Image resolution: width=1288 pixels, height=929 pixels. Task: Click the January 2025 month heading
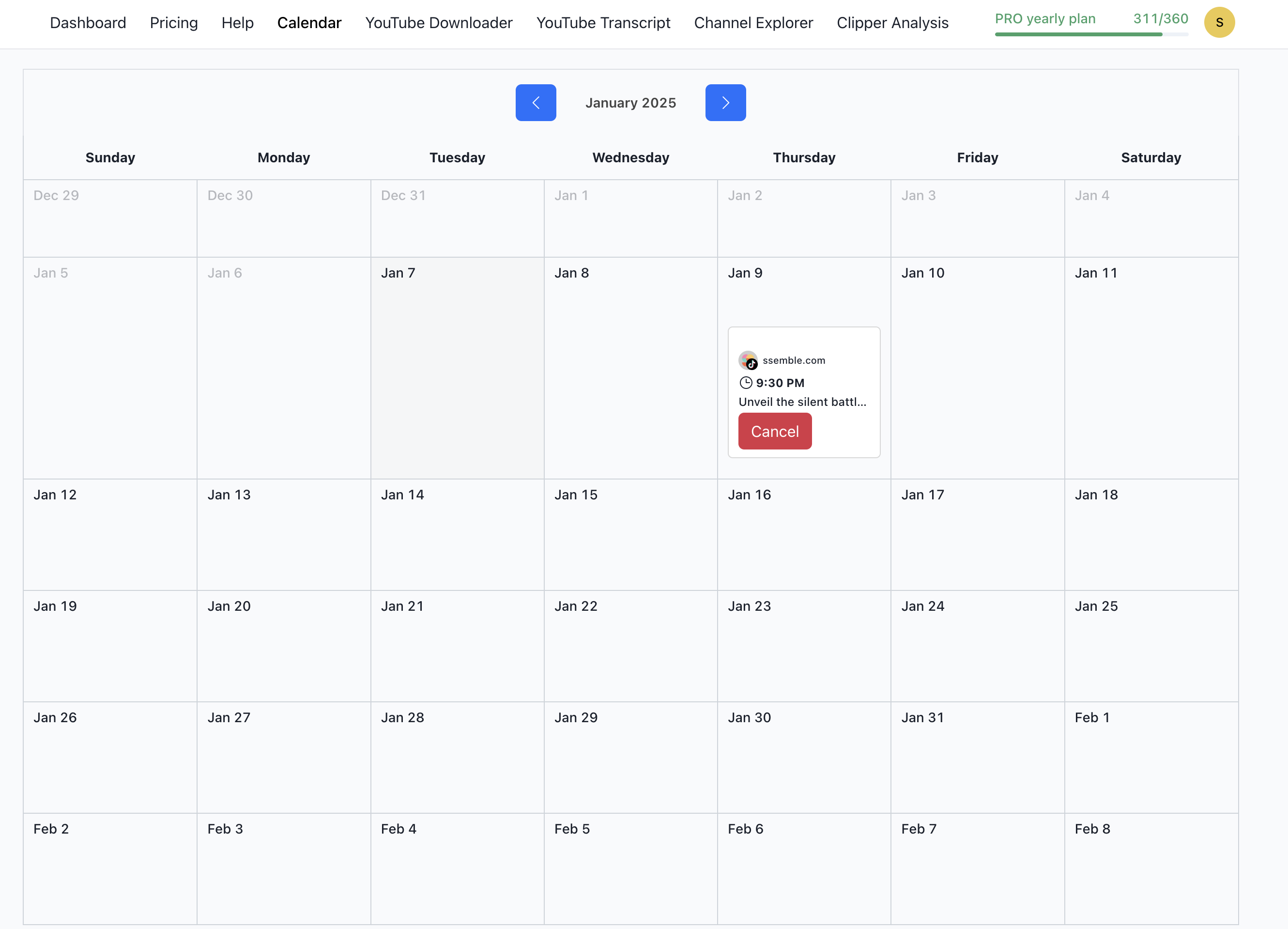[630, 102]
